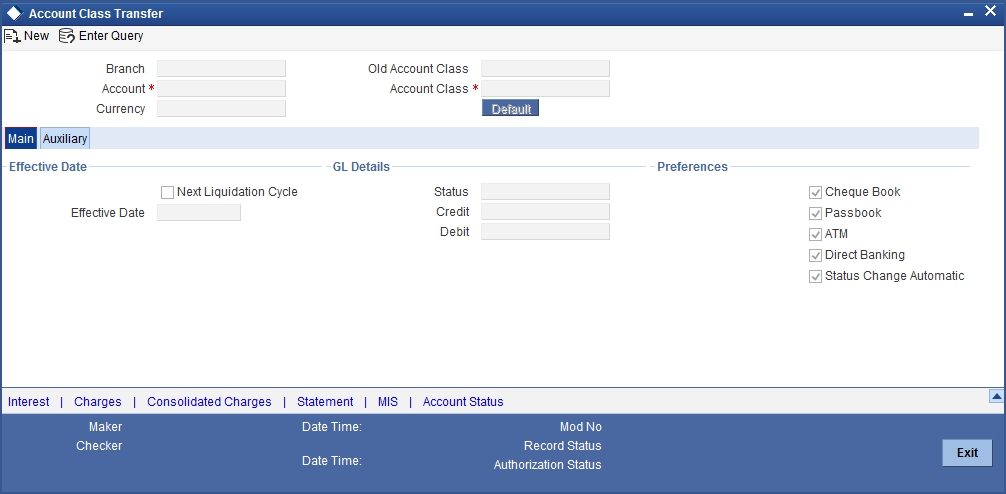Toggle the ATM checkbox

(815, 234)
